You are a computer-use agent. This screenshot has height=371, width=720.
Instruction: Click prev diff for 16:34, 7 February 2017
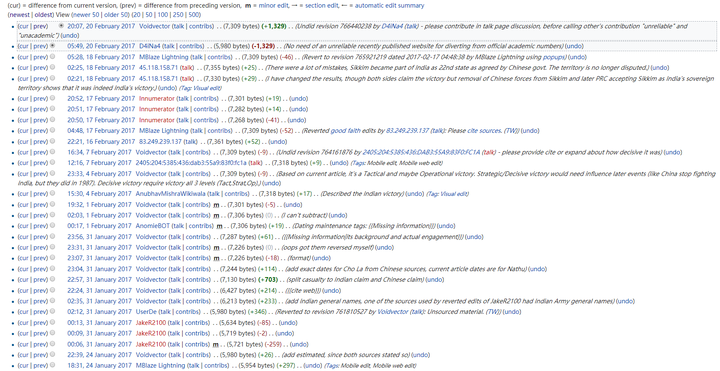pyautogui.click(x=40, y=152)
